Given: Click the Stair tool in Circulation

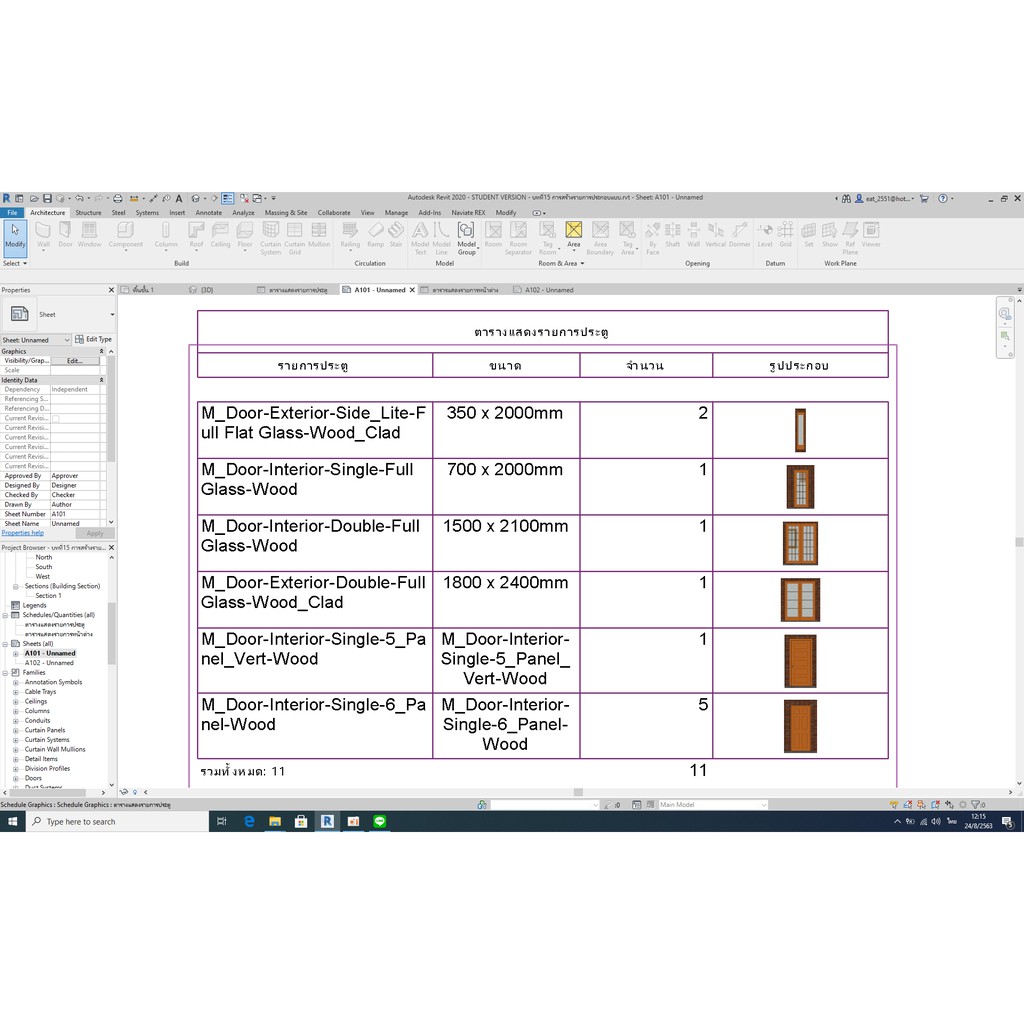Looking at the screenshot, I should click(x=396, y=235).
